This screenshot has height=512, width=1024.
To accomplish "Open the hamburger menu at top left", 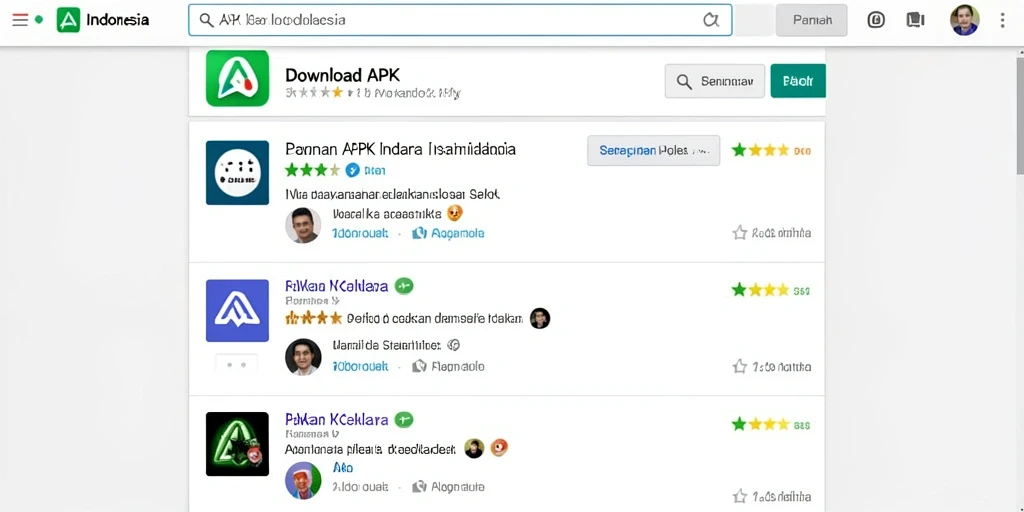I will tap(20, 20).
